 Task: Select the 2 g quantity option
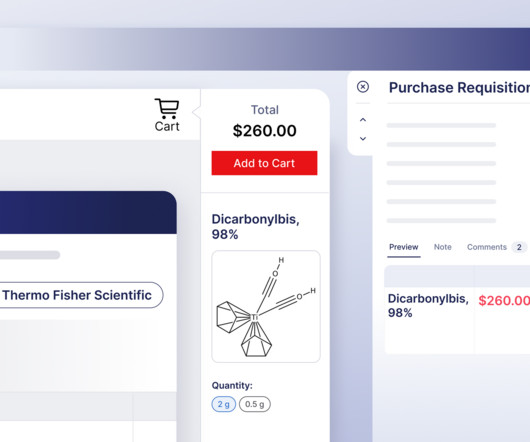coord(223,404)
